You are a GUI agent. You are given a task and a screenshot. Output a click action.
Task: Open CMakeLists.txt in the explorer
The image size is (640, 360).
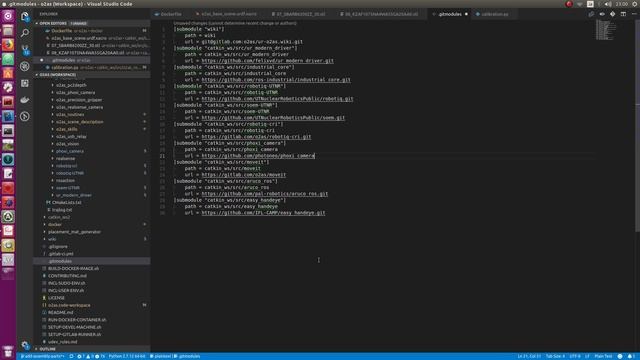click(67, 202)
